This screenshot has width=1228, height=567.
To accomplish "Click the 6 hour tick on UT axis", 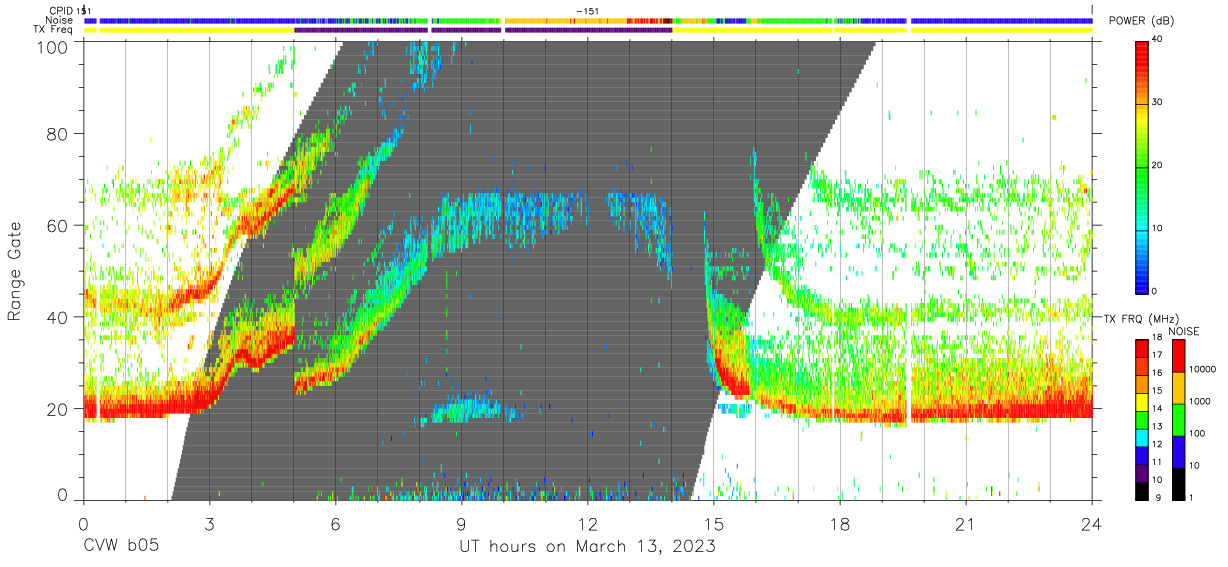I will tap(335, 523).
